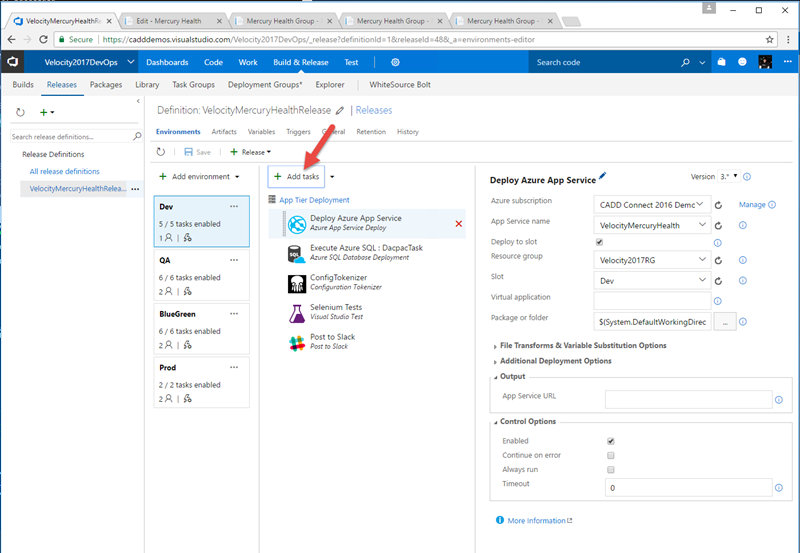
Task: Switch to the Triggers tab
Action: click(298, 132)
